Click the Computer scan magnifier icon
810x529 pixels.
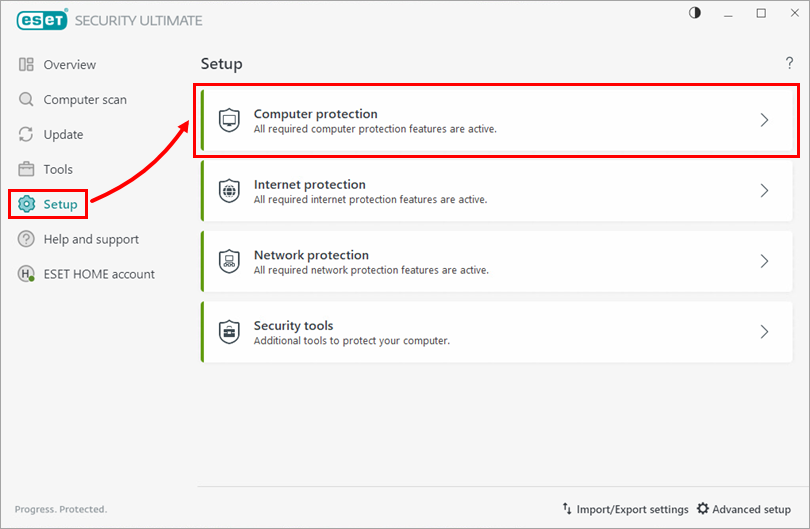coord(27,100)
